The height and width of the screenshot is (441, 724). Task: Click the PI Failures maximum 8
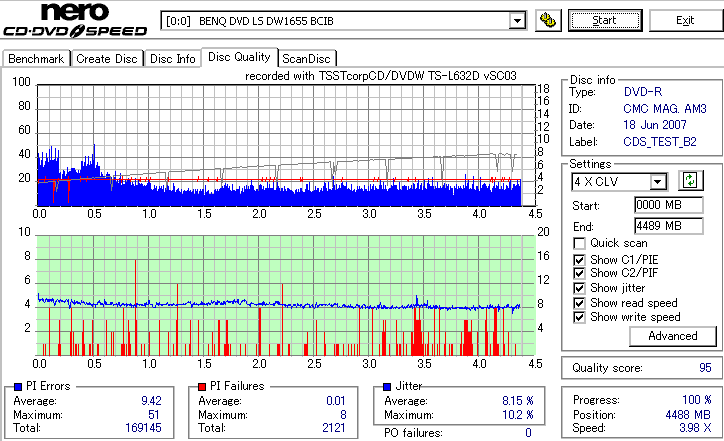click(343, 415)
